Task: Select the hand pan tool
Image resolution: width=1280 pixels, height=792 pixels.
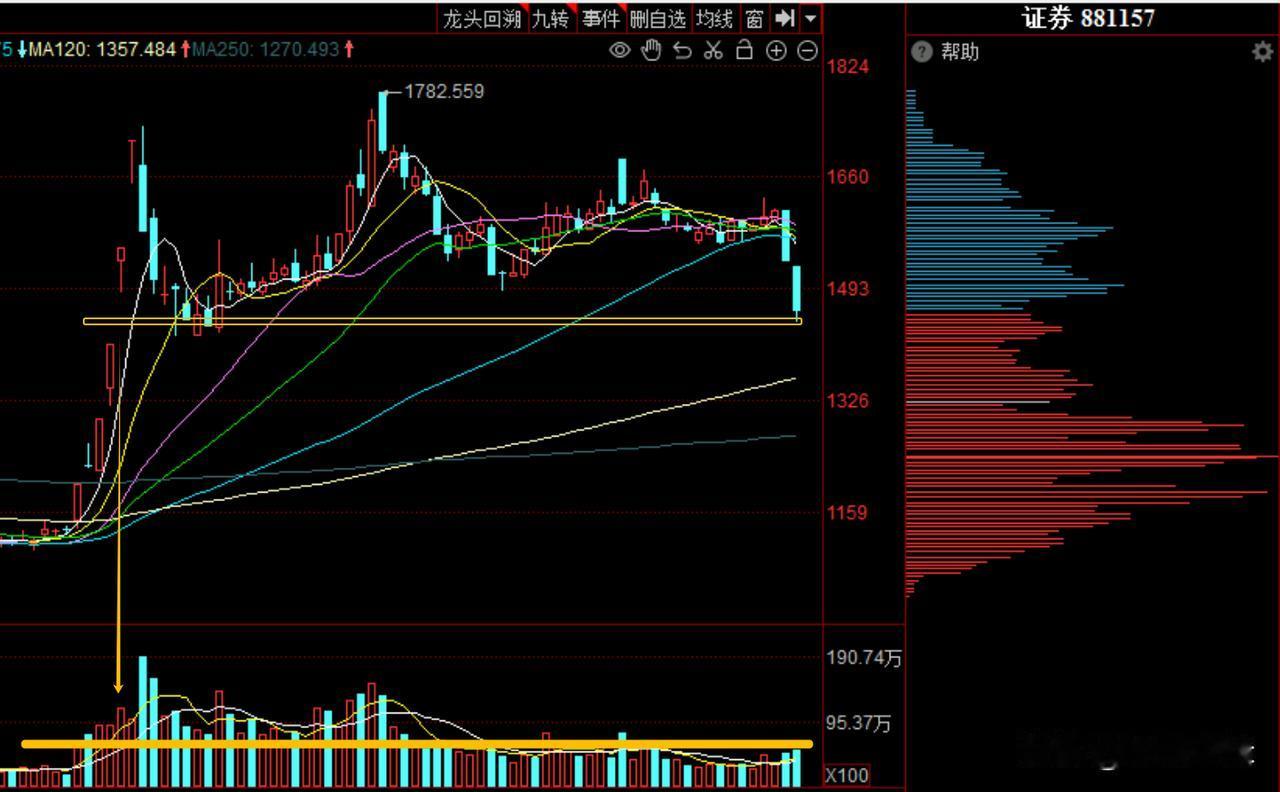Action: (x=652, y=50)
